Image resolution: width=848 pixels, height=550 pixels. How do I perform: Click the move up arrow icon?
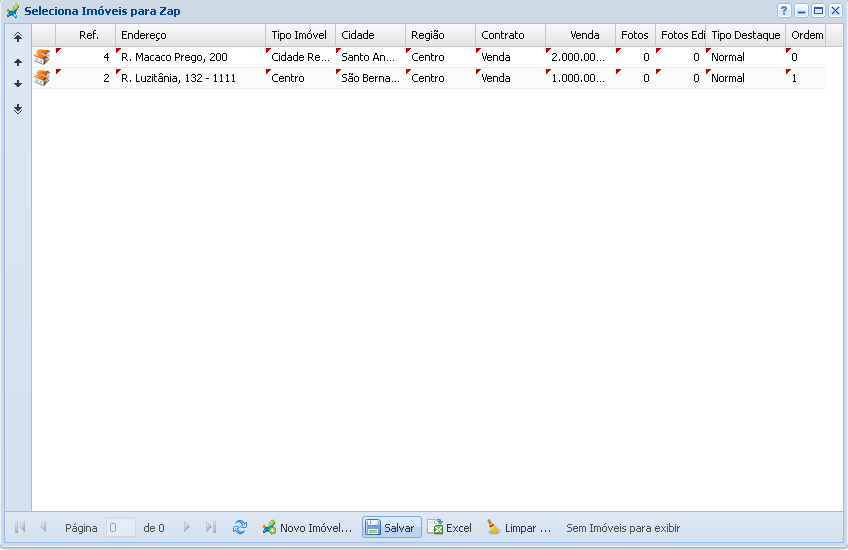pyautogui.click(x=18, y=62)
